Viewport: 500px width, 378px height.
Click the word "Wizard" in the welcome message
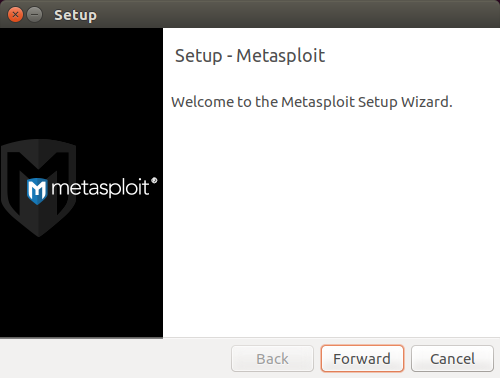[x=424, y=102]
